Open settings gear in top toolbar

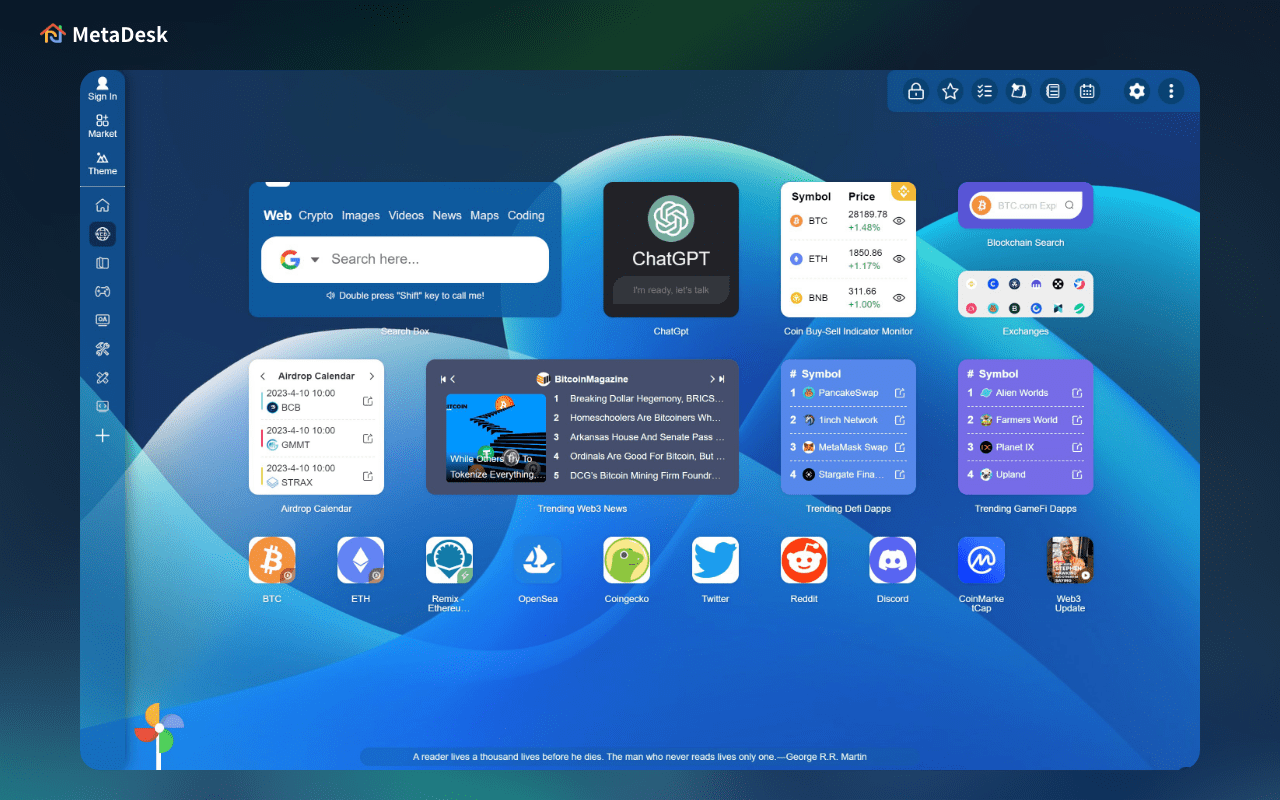[1137, 91]
